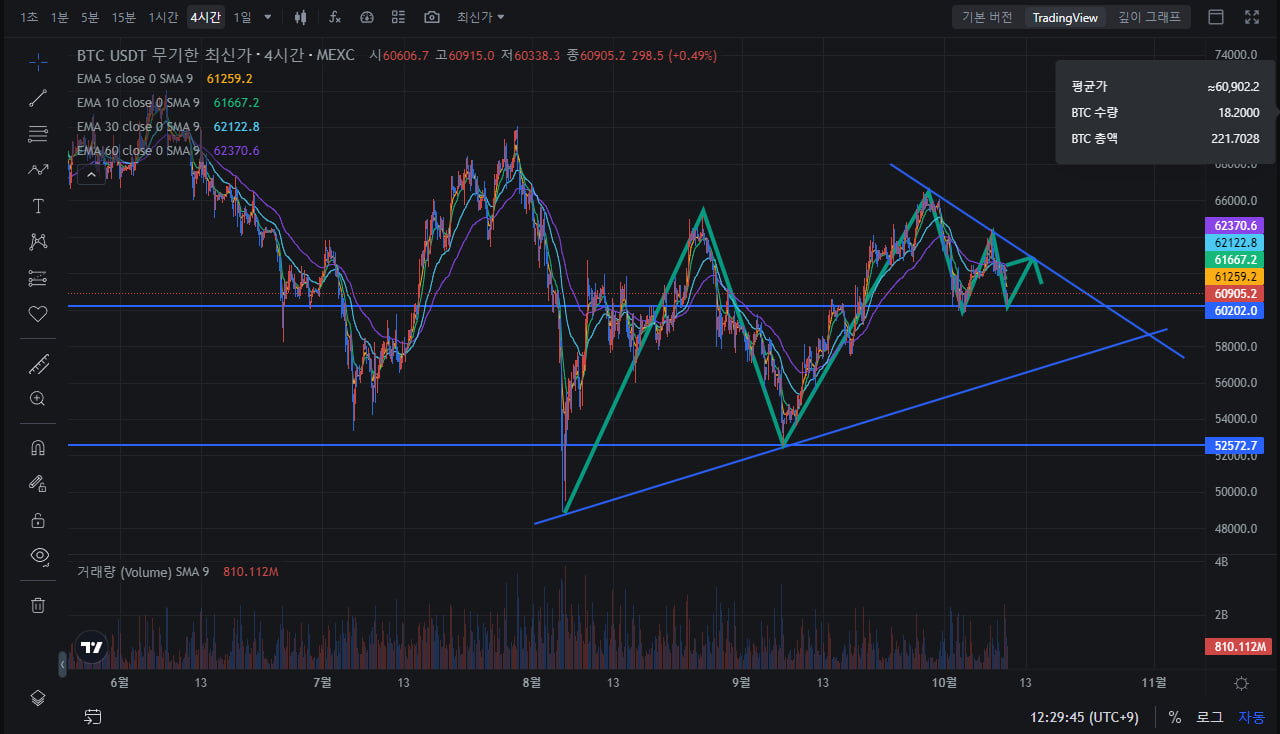Switch to 1분 timeframe

point(60,17)
